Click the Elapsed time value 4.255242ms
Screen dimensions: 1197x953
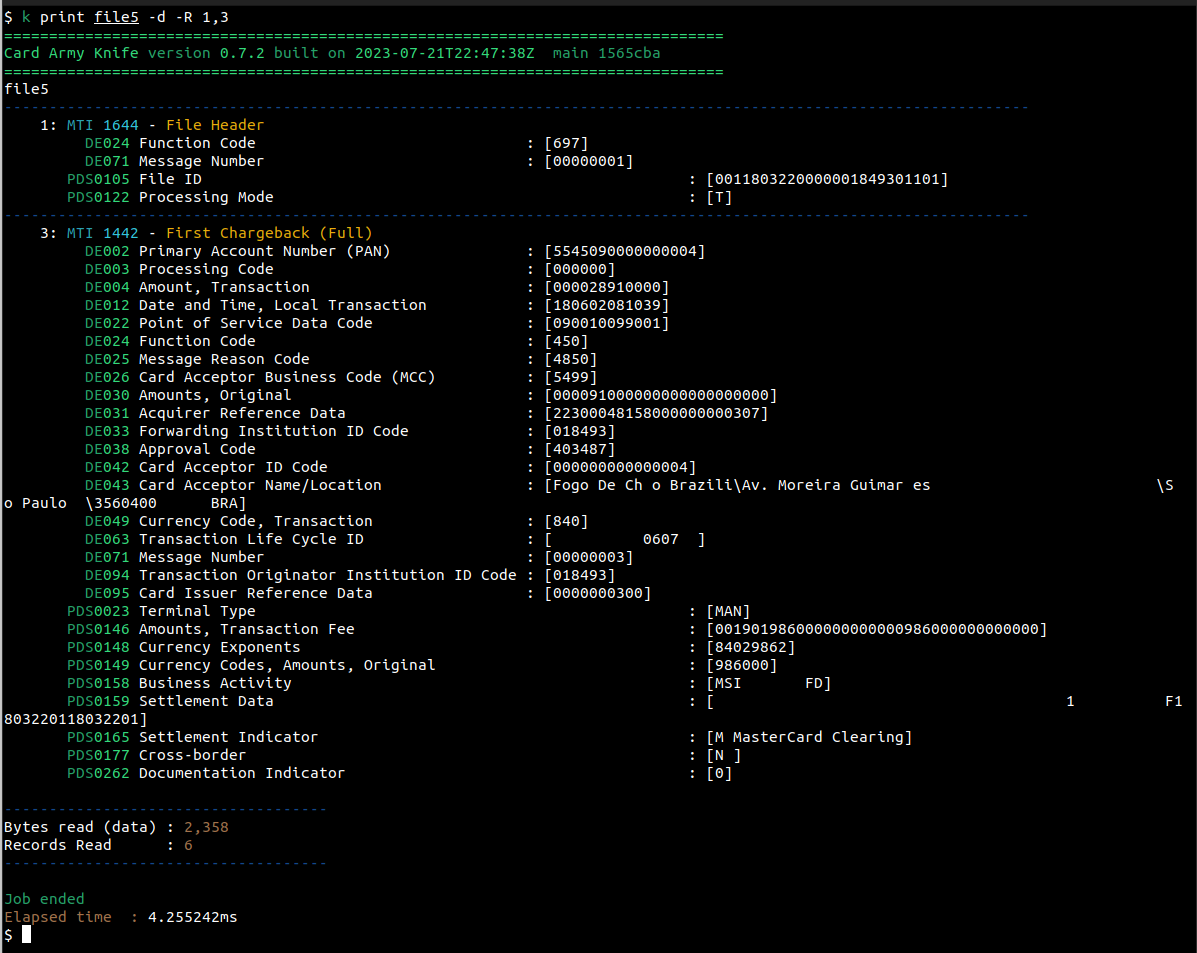(x=192, y=917)
